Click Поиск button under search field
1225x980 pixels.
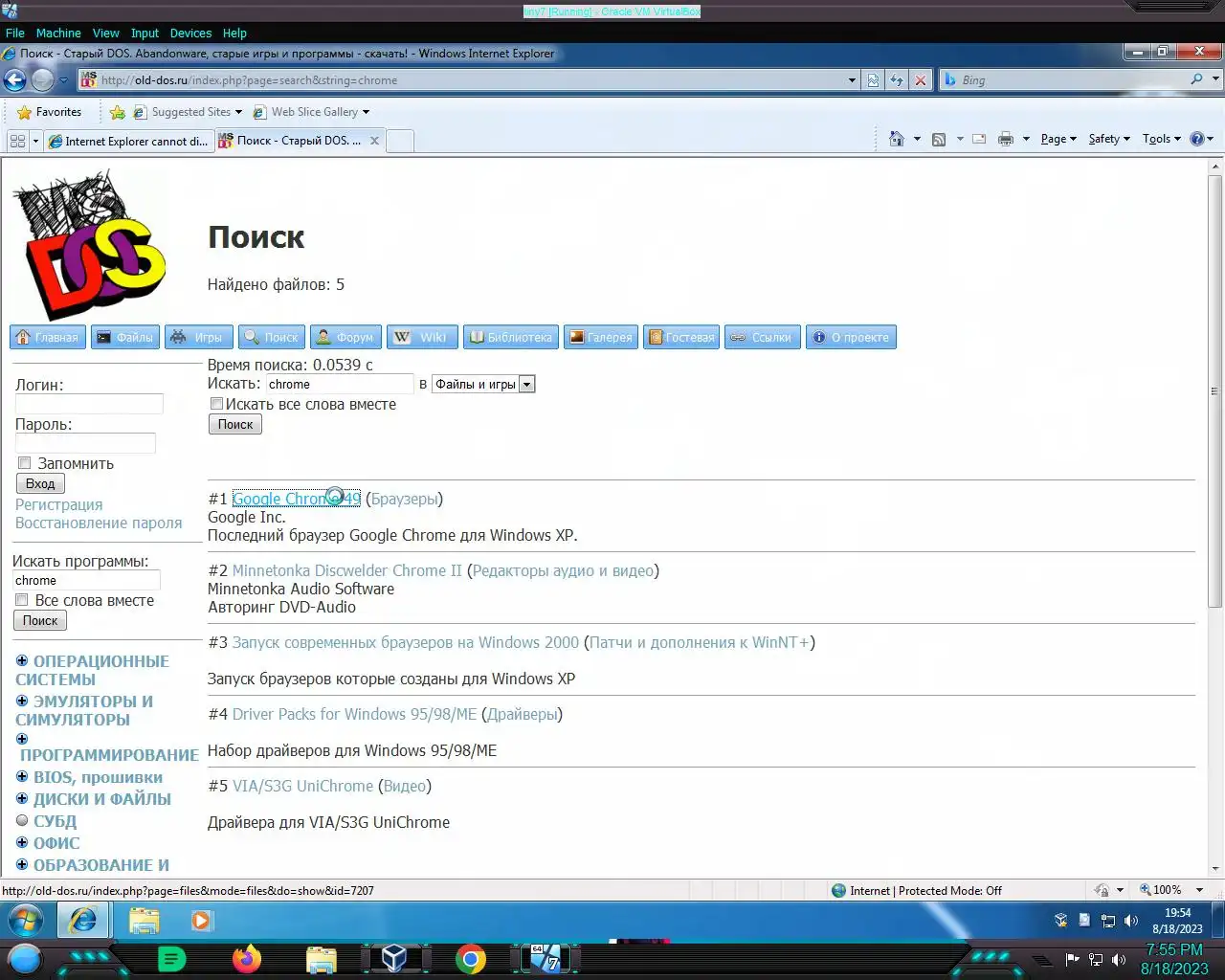[235, 425]
